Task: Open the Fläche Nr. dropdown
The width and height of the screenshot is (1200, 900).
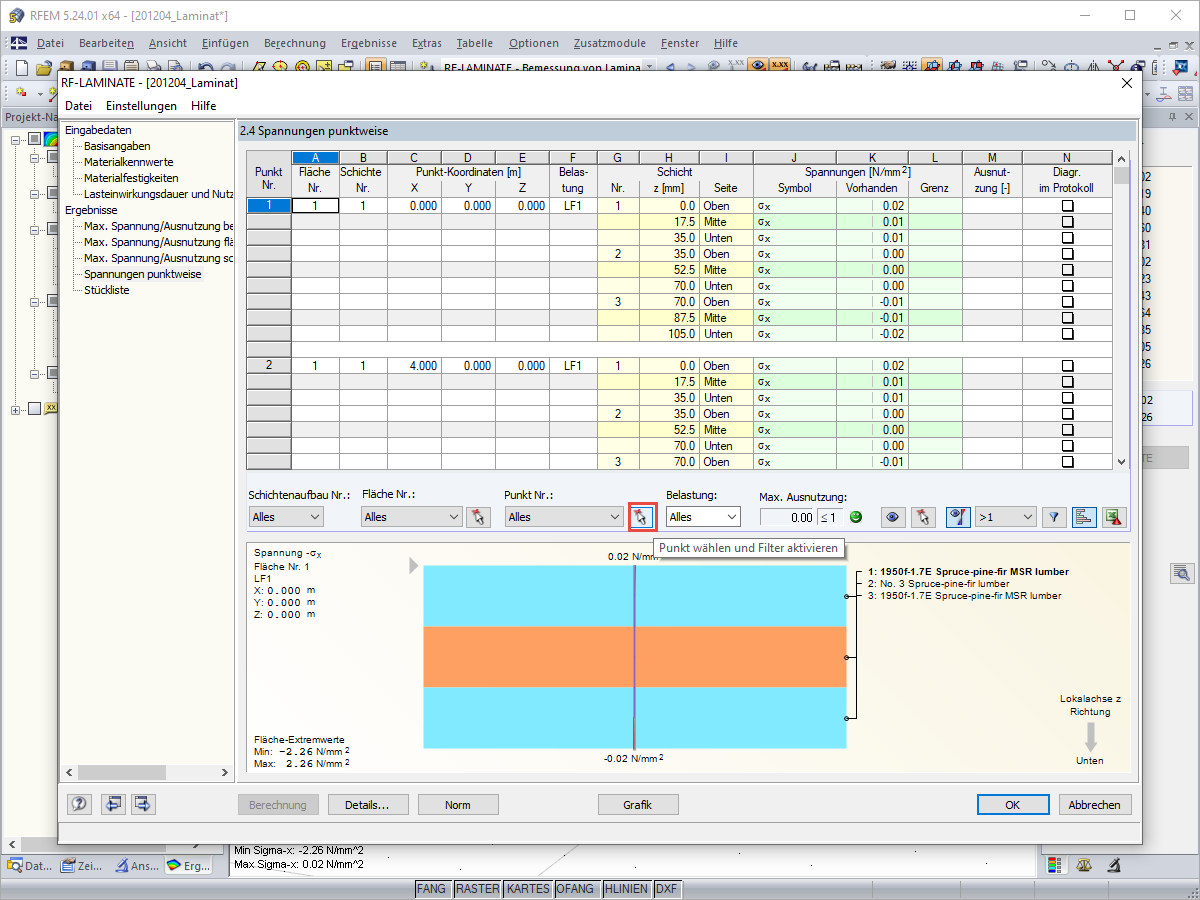Action: 411,517
